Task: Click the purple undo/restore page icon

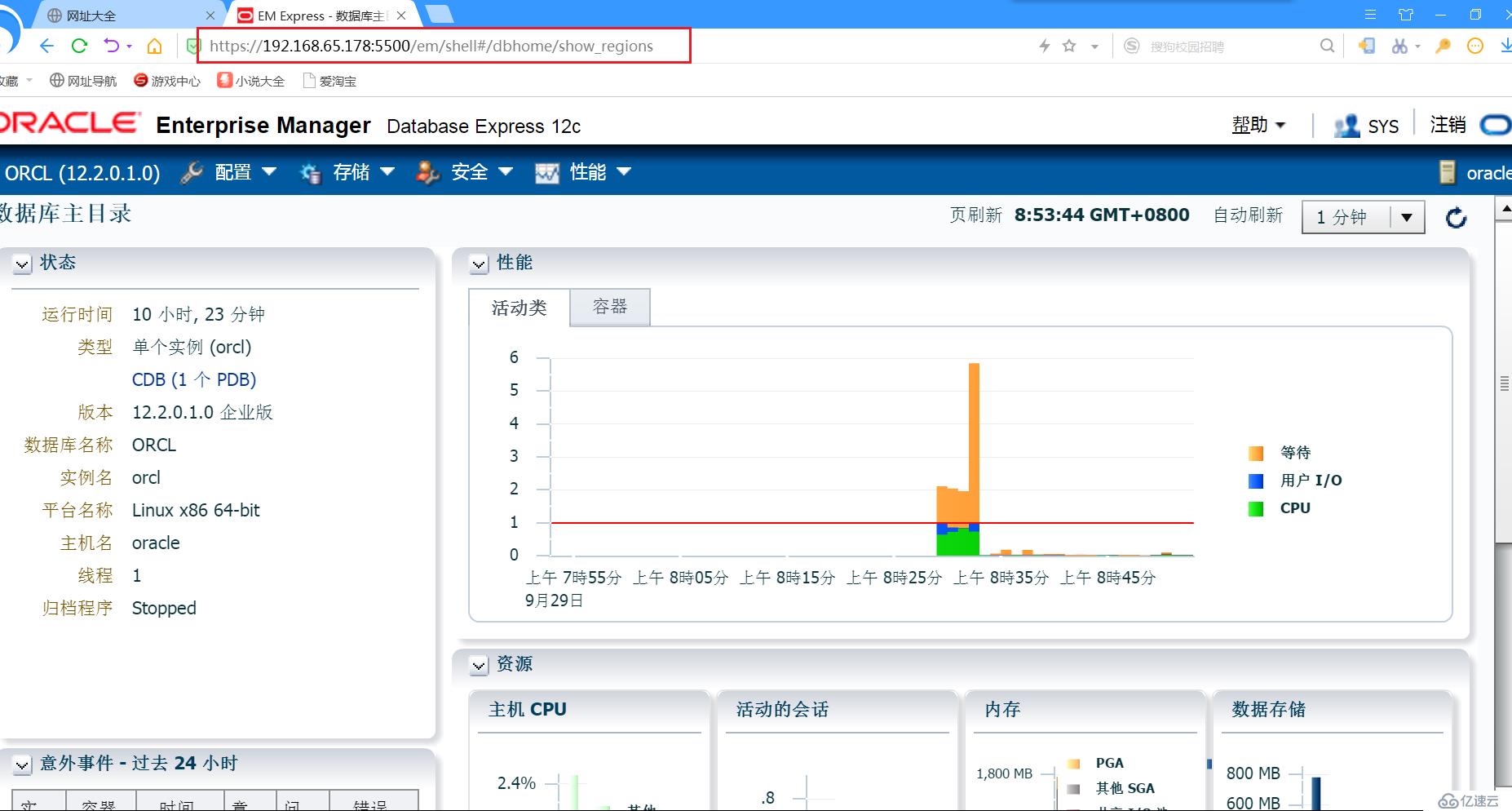Action: (x=112, y=46)
